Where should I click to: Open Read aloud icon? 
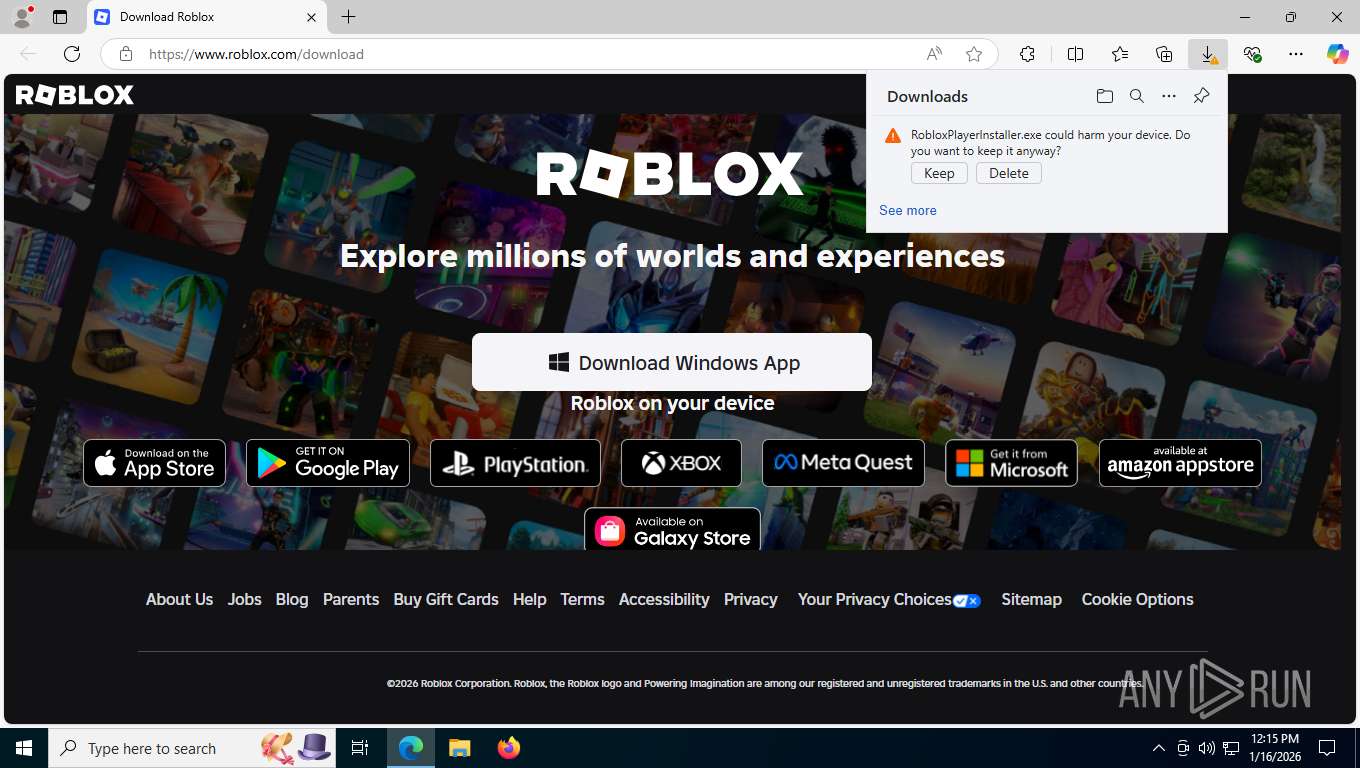pyautogui.click(x=934, y=54)
